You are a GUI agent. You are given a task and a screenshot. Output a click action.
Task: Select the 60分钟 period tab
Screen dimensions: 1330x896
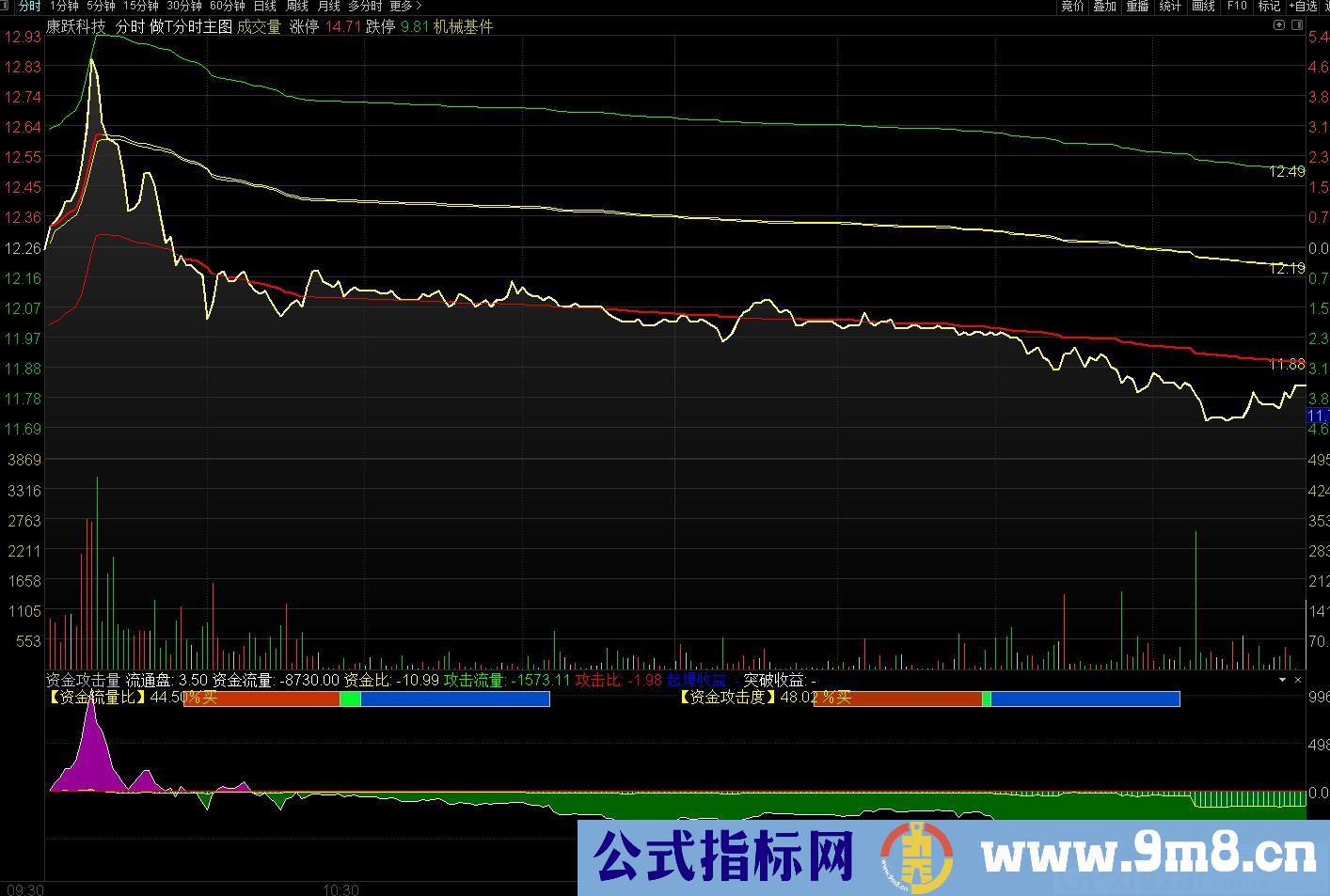[x=228, y=7]
